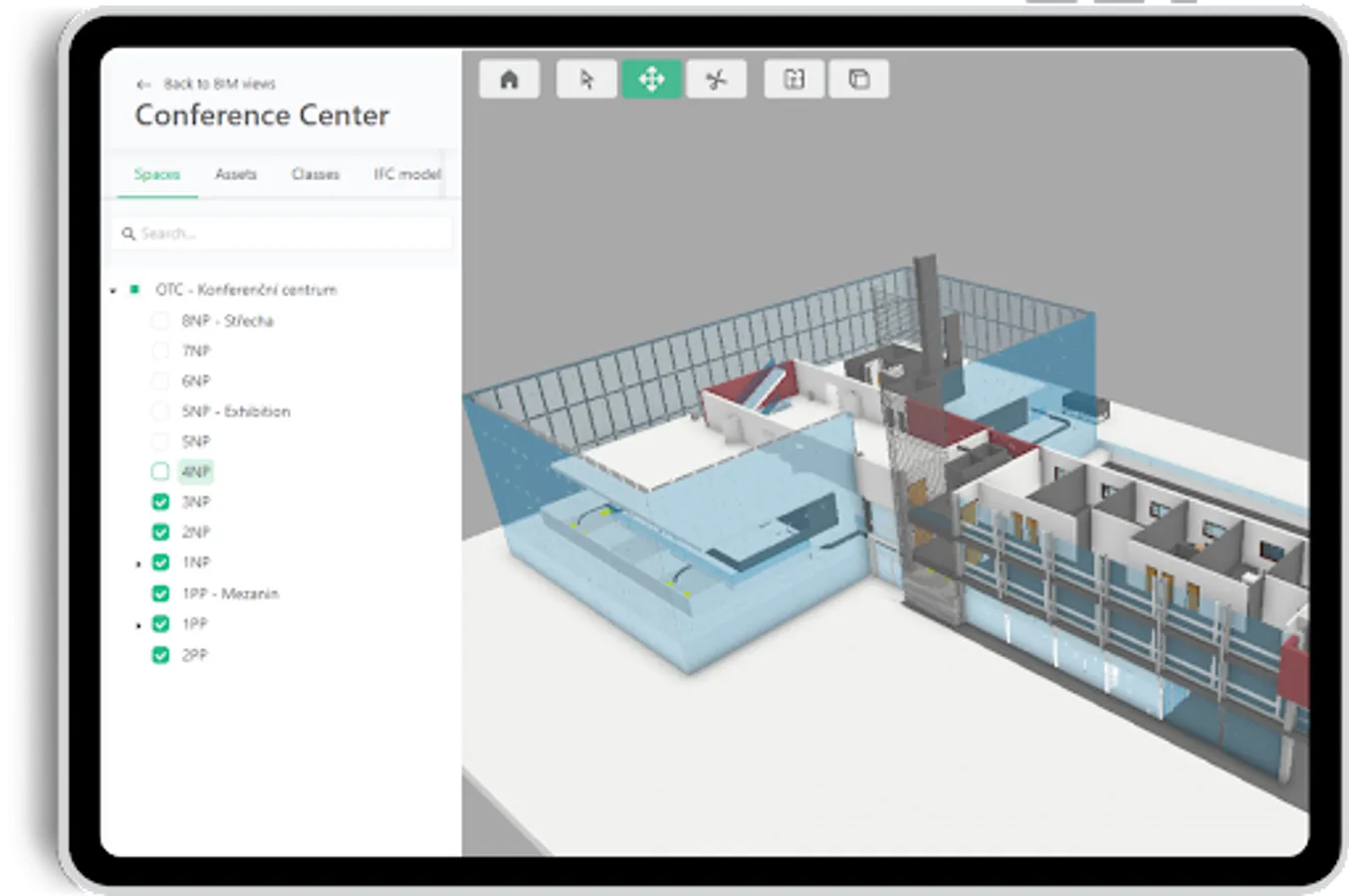Focus the Search field in the side panel
The width and height of the screenshot is (1349, 896).
282,233
